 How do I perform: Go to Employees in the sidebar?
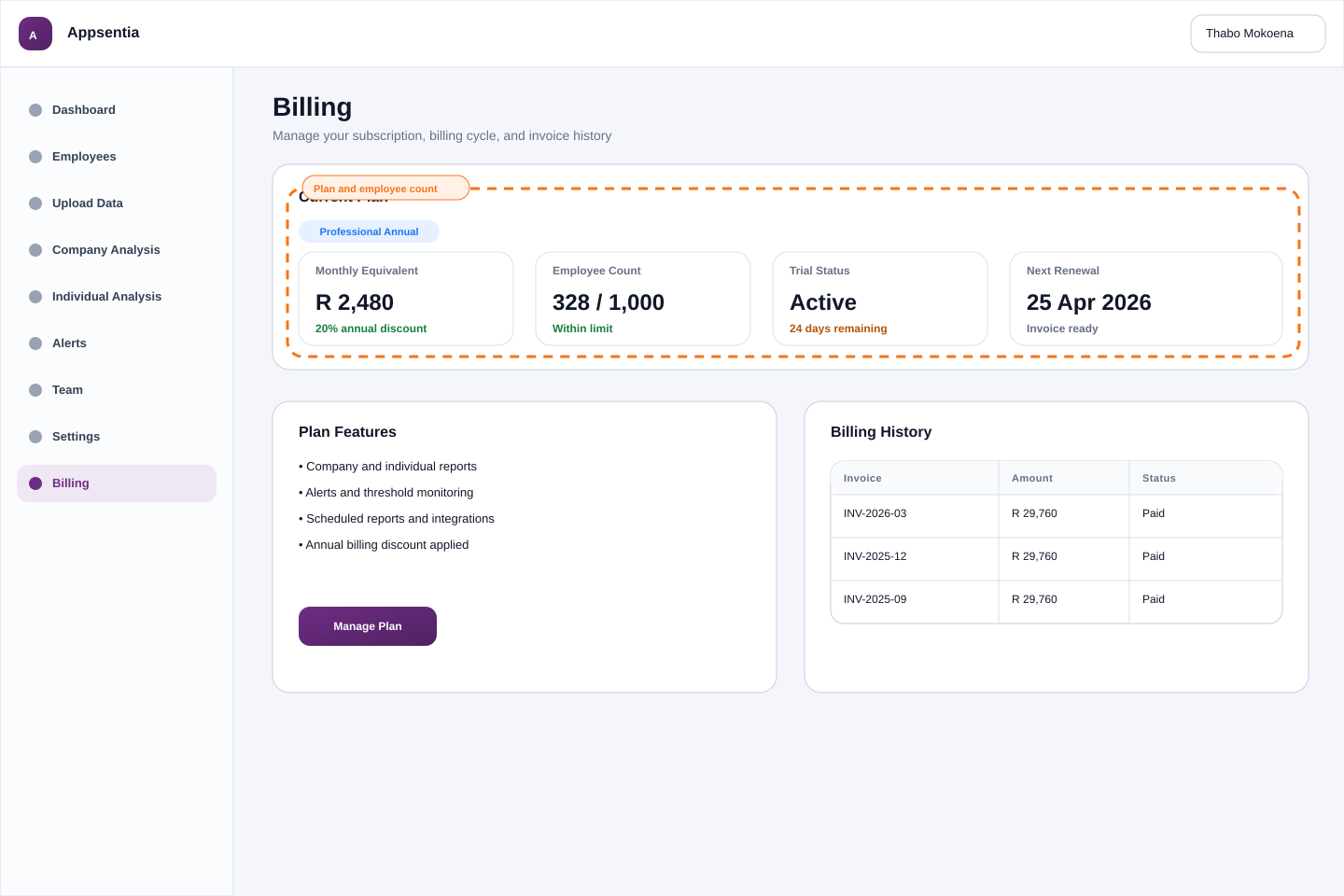117,157
